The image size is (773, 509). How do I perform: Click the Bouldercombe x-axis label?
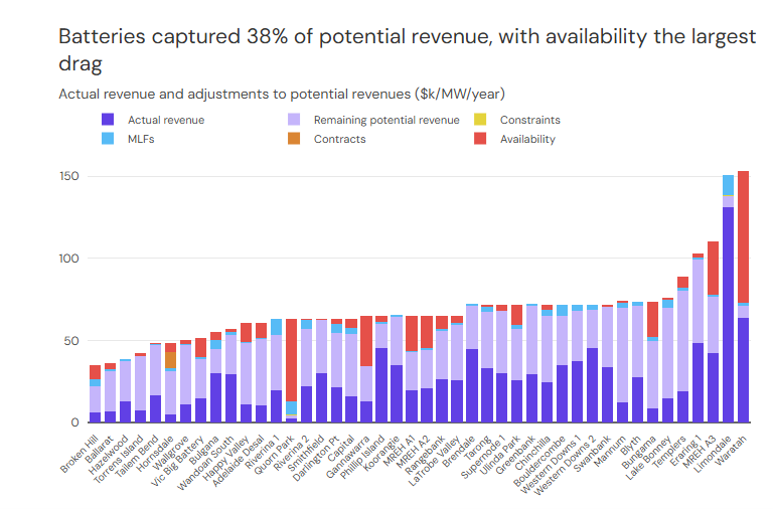(539, 461)
